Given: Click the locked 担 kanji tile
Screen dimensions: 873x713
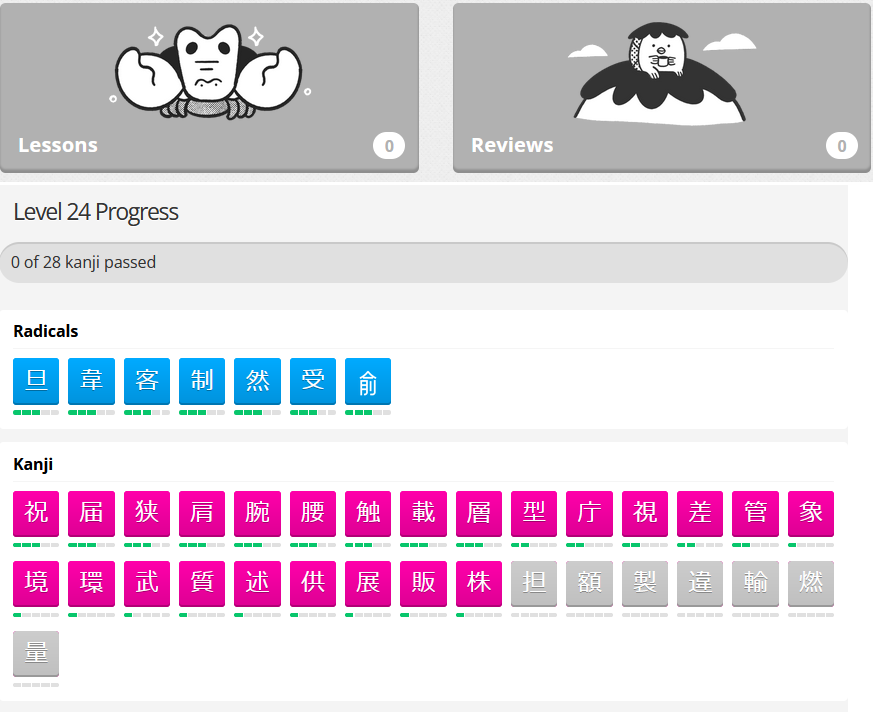Looking at the screenshot, I should coord(534,584).
